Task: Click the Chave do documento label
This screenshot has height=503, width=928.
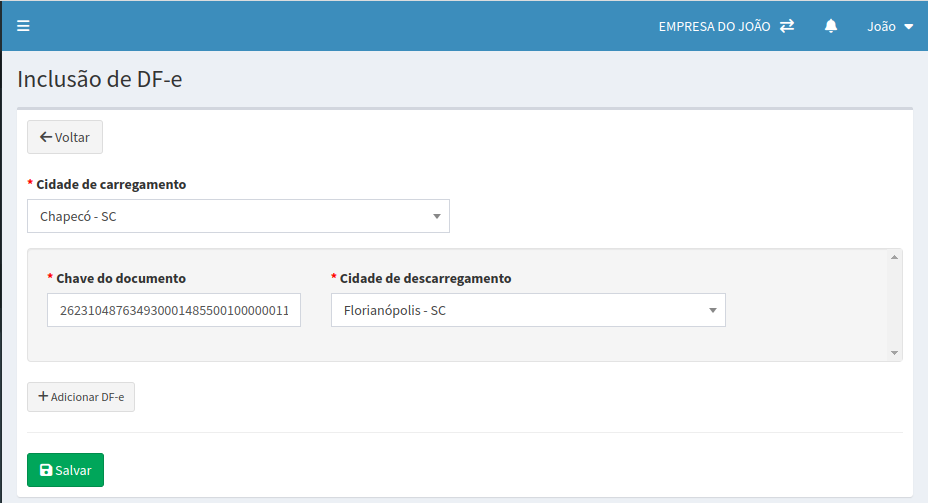Action: coord(121,278)
